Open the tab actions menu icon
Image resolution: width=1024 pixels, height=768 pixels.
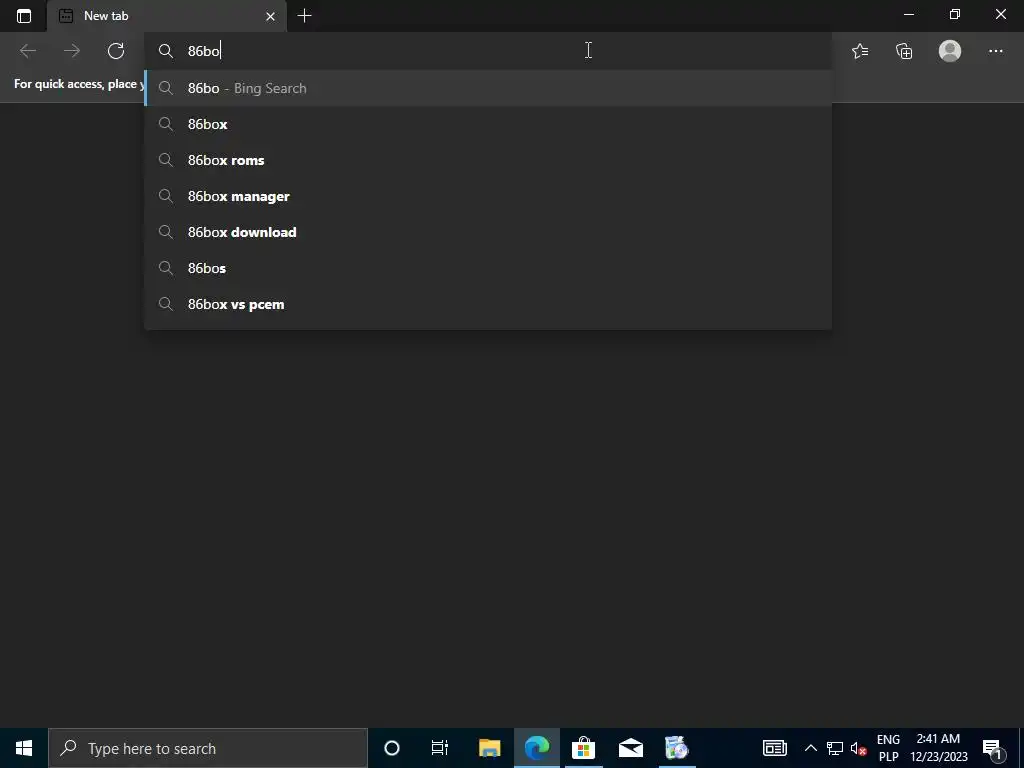[x=24, y=16]
